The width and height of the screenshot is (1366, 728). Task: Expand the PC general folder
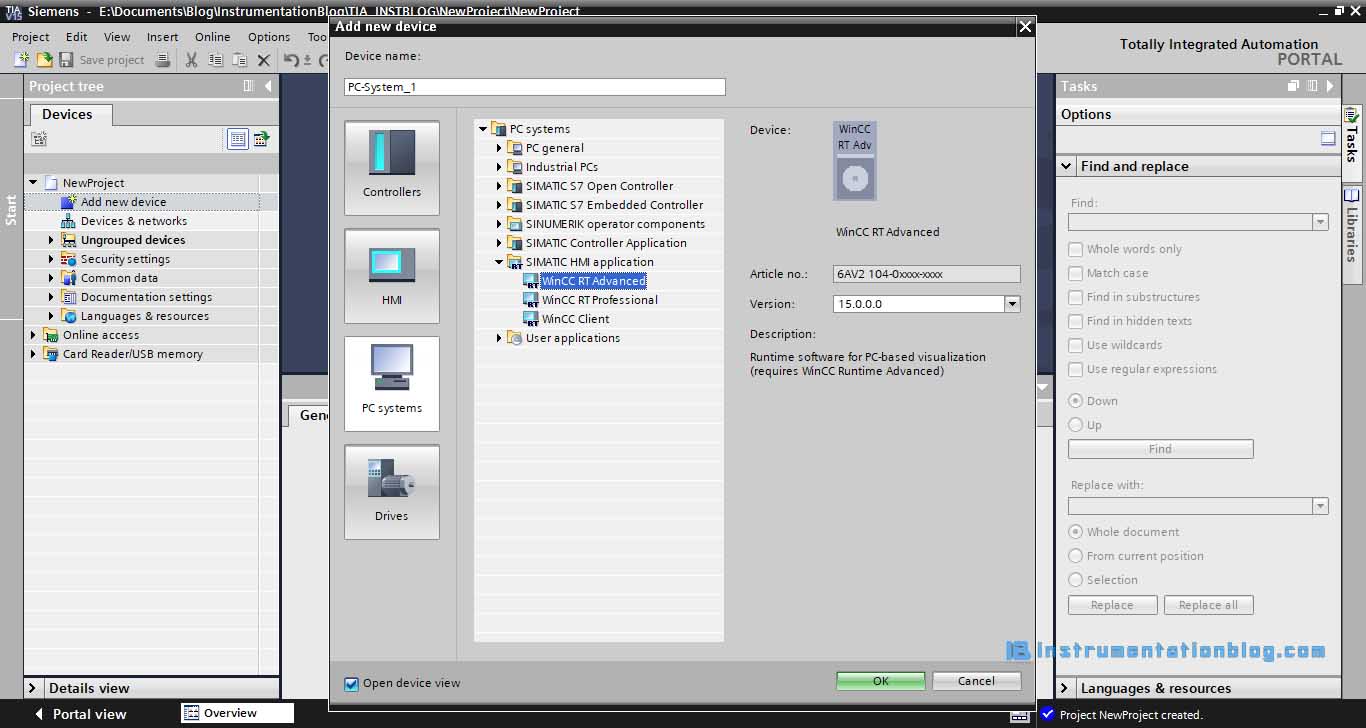pos(499,148)
